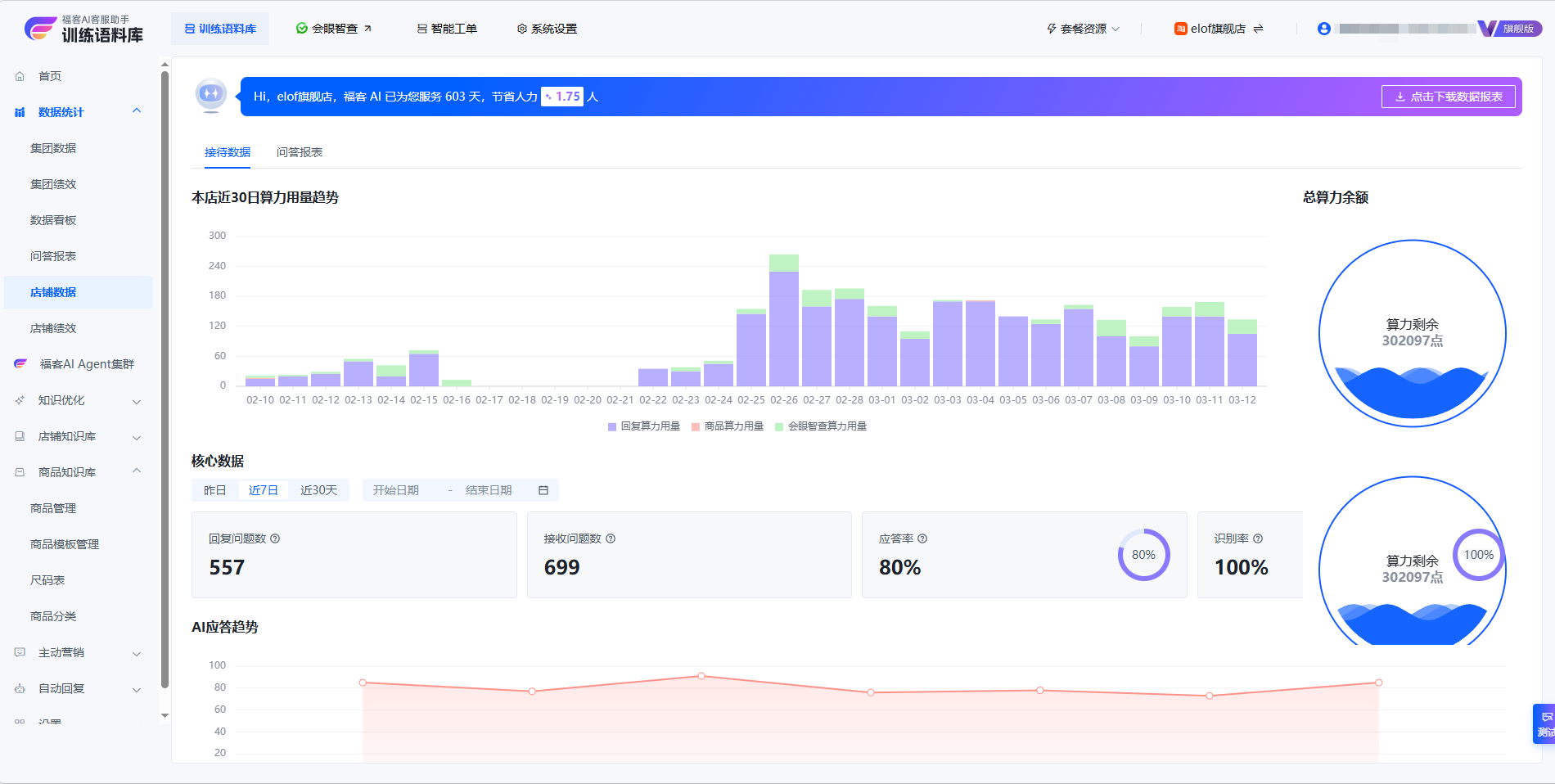Collapse the 商品知识库 section chevron
The height and width of the screenshot is (784, 1555).
(137, 471)
